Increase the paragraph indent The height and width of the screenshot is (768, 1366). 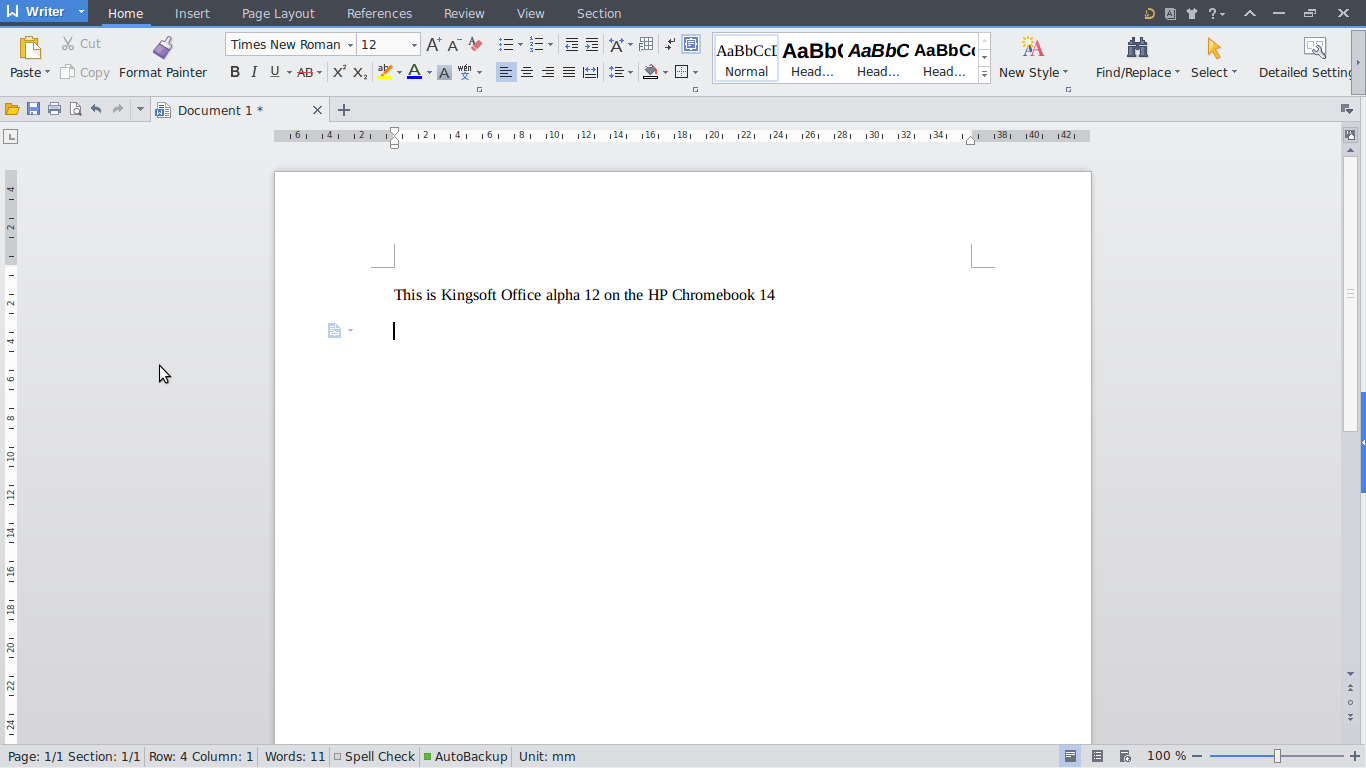pos(592,45)
